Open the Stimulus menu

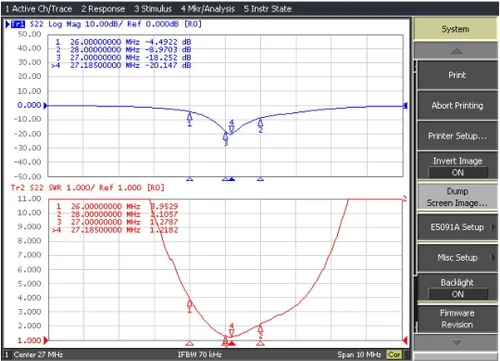point(153,9)
